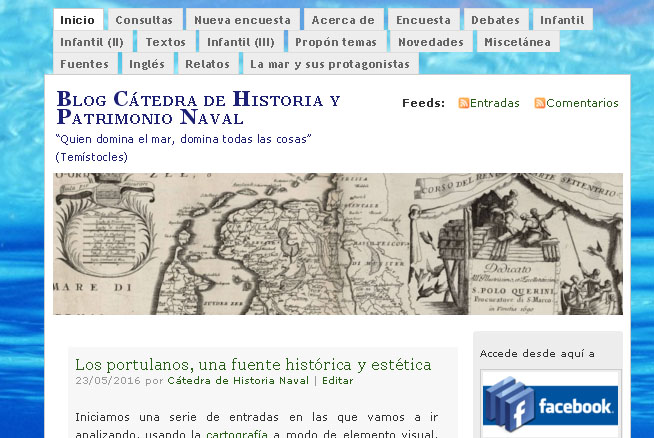Select the Acerca de tab
The height and width of the screenshot is (438, 654).
click(343, 20)
